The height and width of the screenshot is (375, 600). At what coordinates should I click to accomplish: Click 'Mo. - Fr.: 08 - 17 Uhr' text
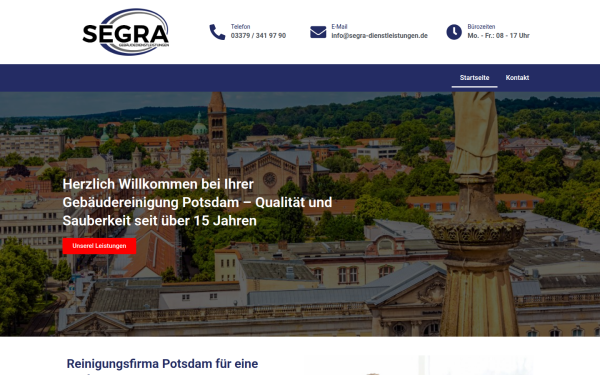[x=498, y=36]
